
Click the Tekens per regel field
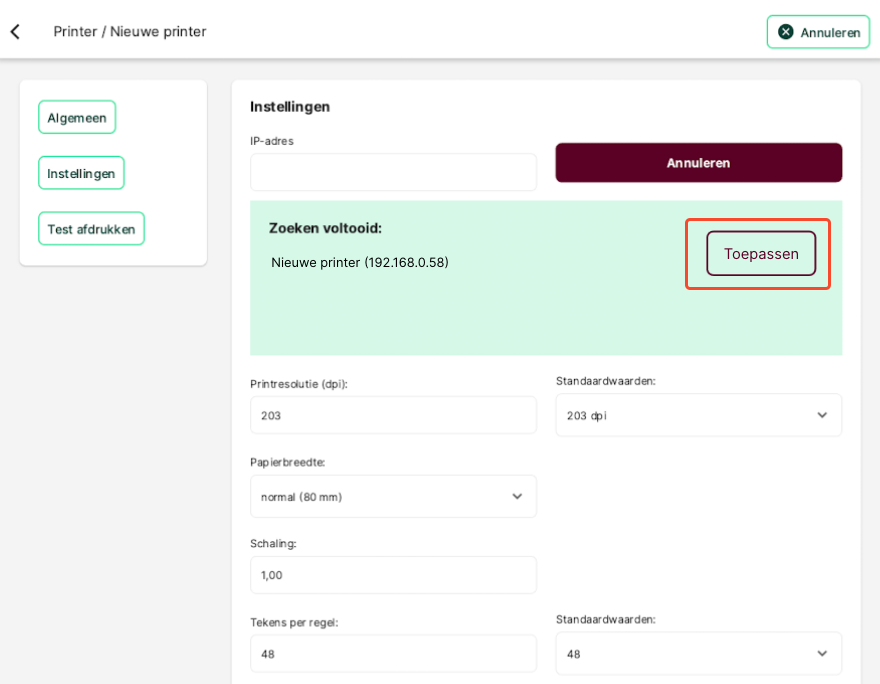point(393,654)
